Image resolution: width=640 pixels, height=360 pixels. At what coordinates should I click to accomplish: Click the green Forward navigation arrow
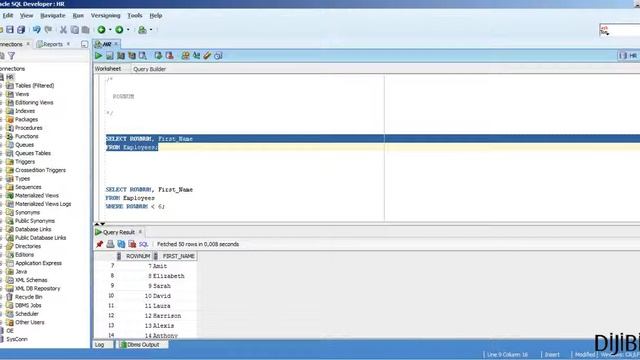pyautogui.click(x=119, y=29)
